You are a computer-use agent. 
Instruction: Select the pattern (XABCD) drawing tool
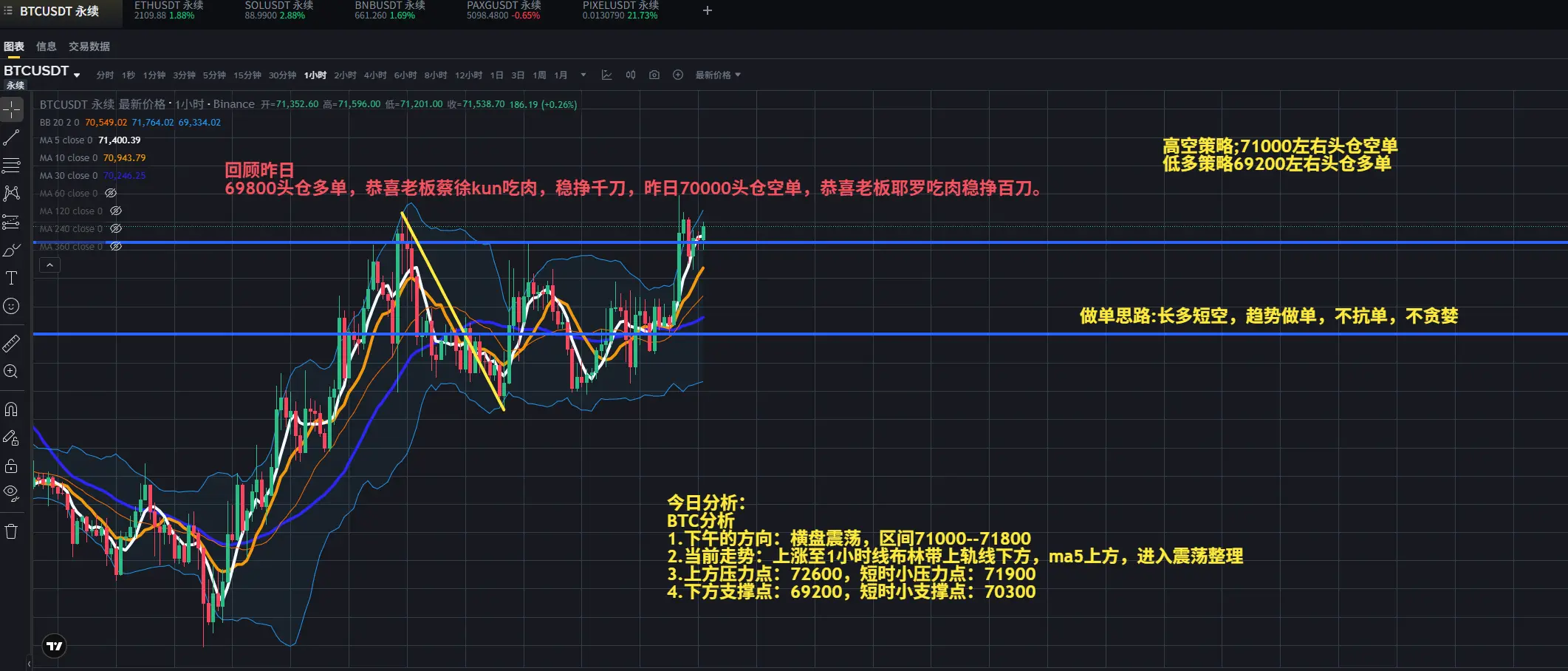[12, 194]
